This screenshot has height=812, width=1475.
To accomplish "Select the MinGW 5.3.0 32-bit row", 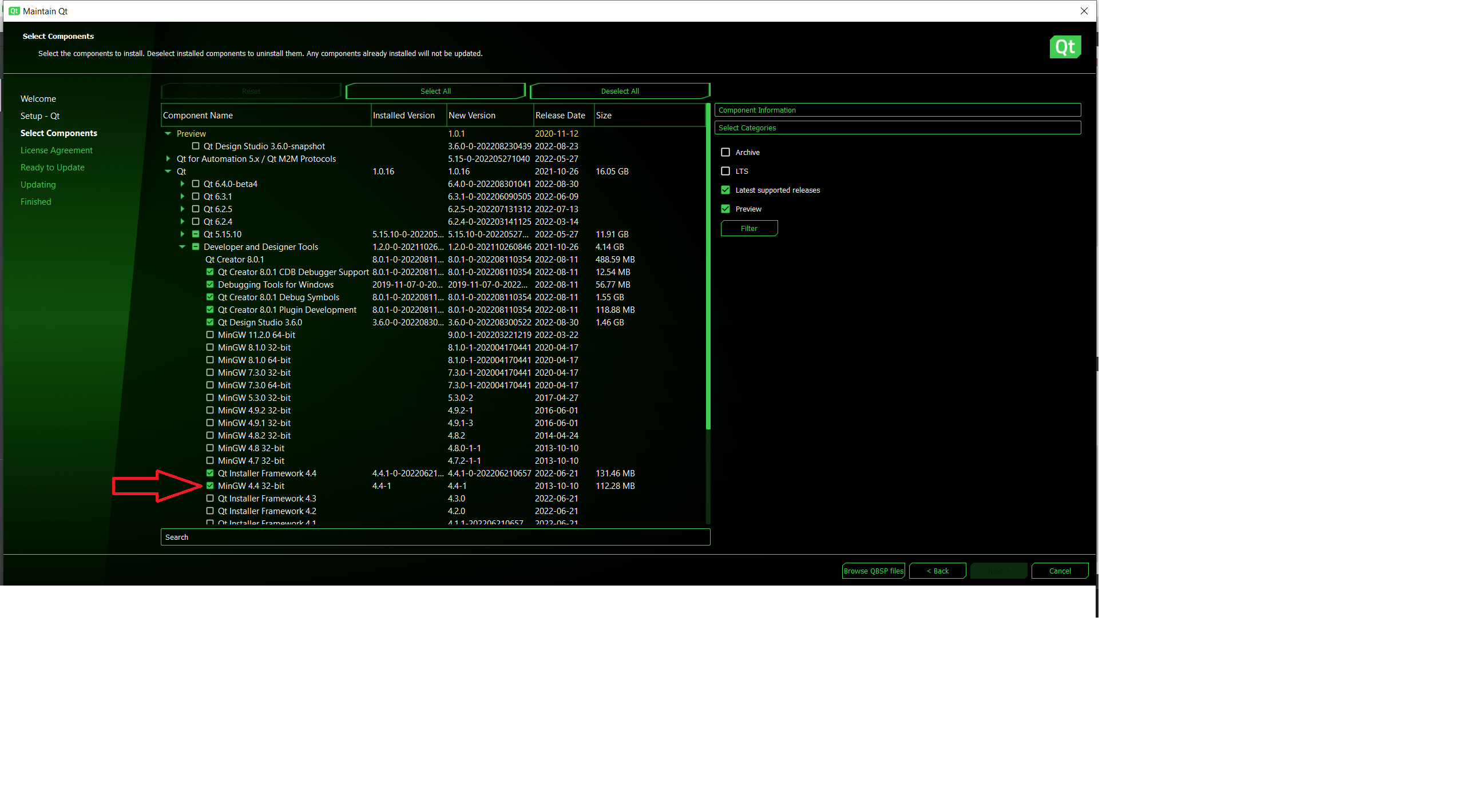I will (434, 397).
